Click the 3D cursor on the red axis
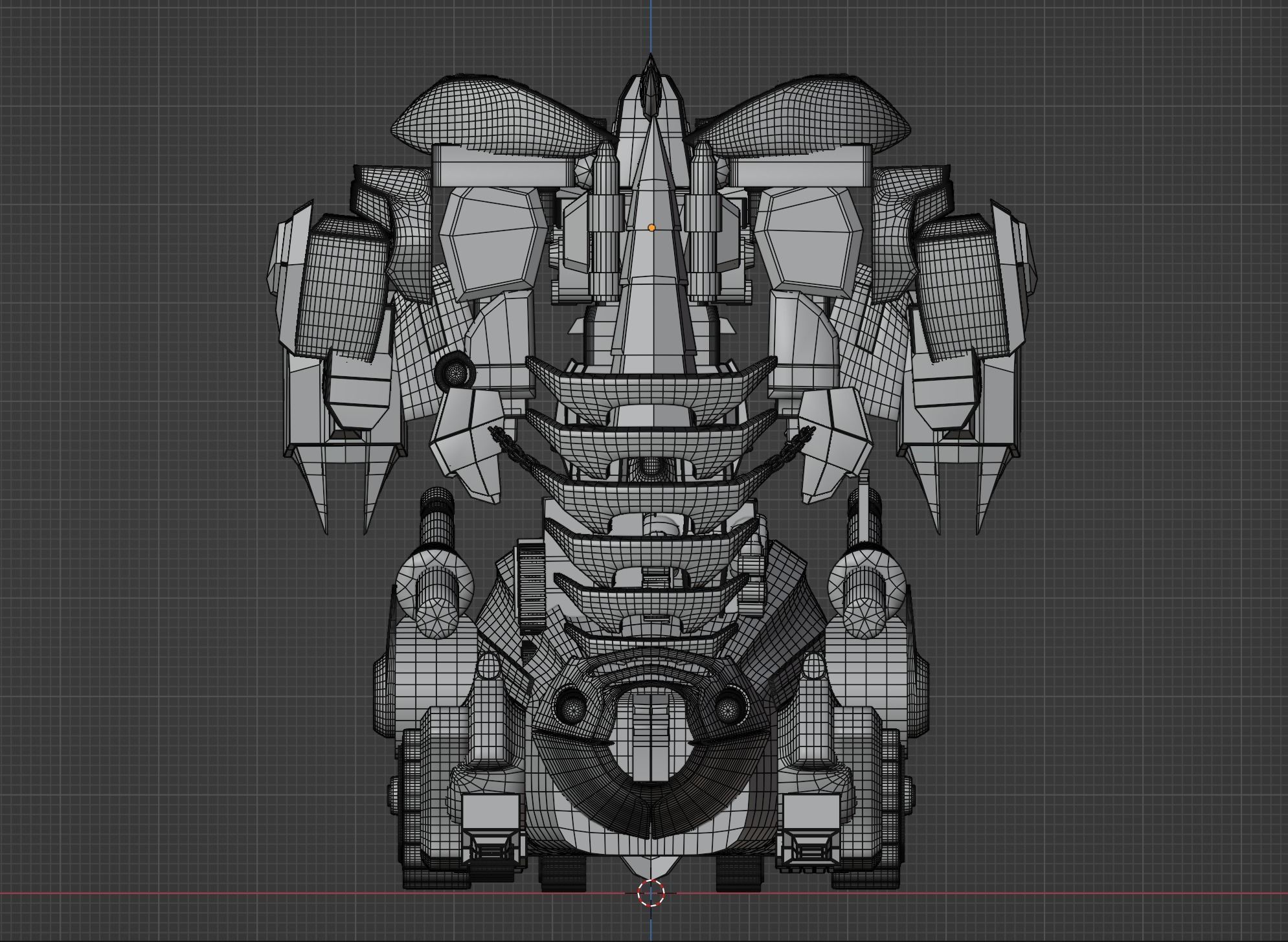The image size is (1288, 942). coord(651,893)
